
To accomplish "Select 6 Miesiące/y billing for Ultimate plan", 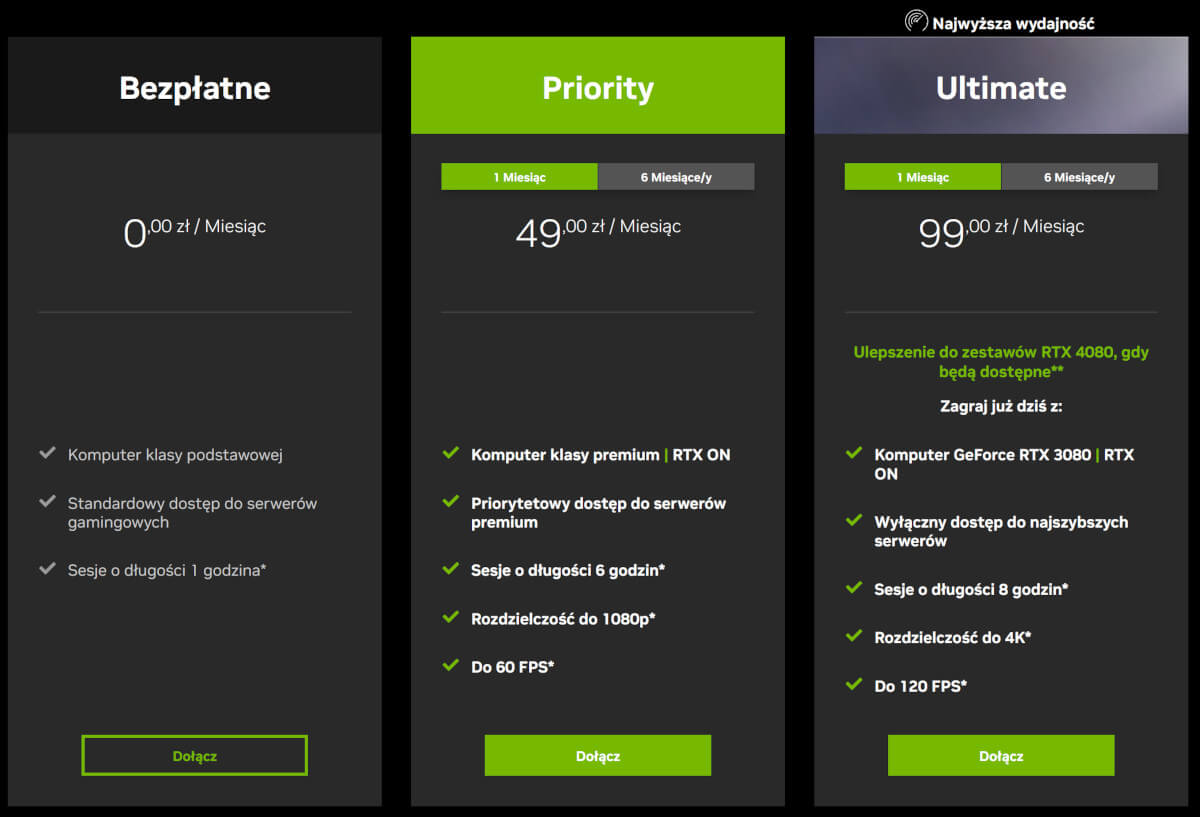I will [x=1080, y=176].
